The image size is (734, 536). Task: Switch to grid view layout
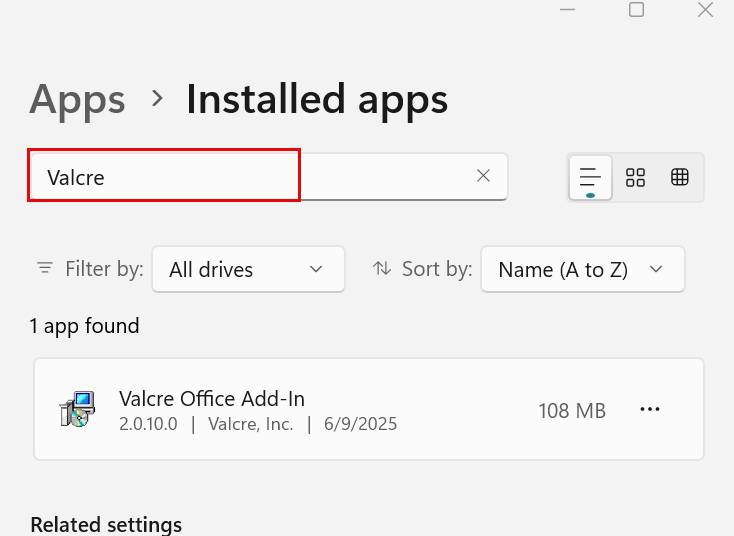click(635, 178)
